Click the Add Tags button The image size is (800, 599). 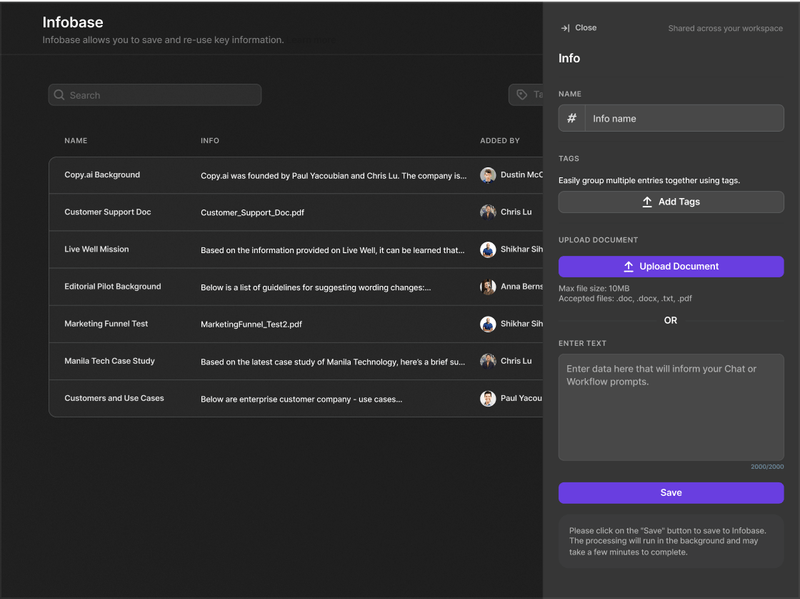pyautogui.click(x=670, y=201)
